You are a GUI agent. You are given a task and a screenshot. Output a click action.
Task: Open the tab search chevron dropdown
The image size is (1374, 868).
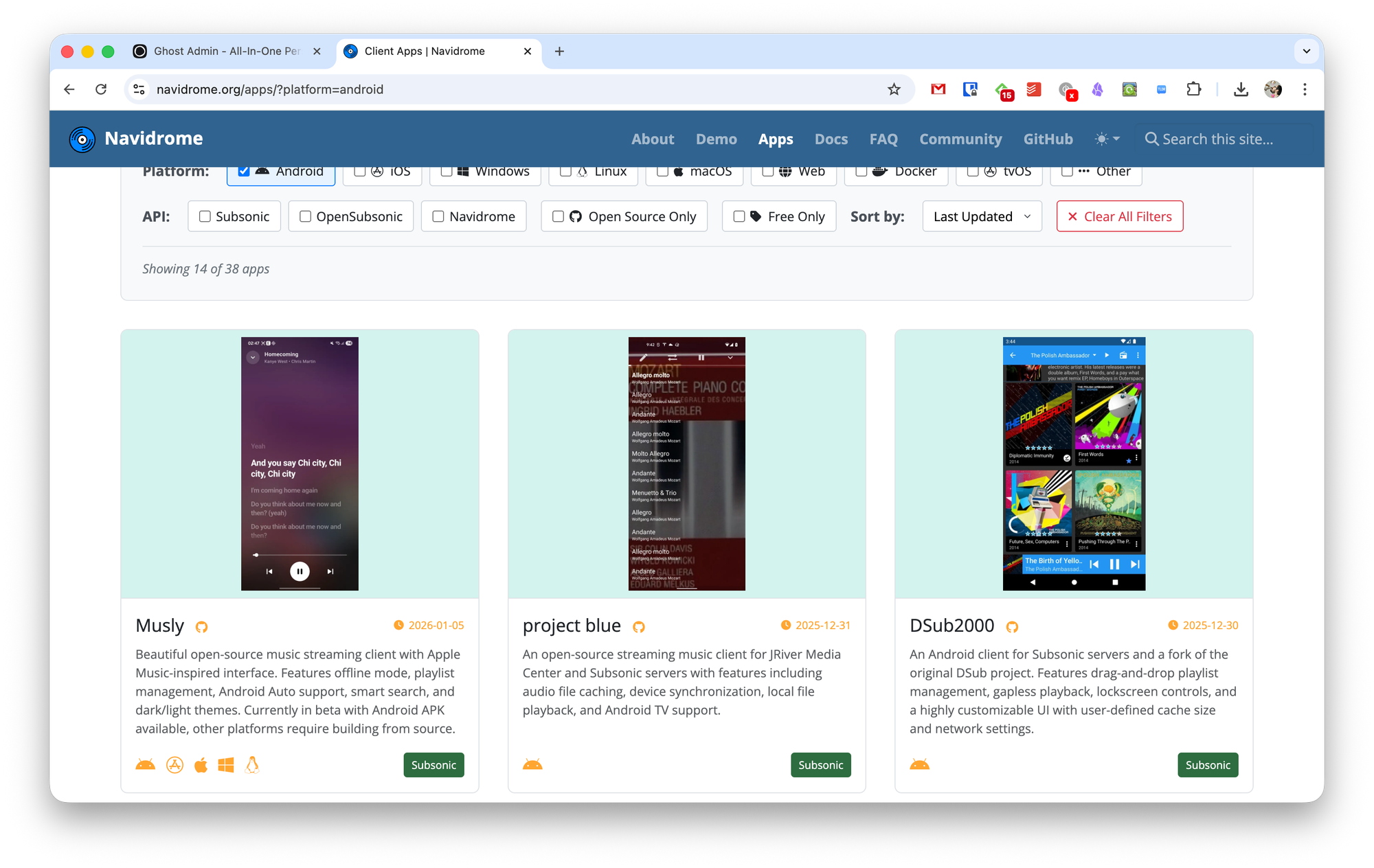point(1306,52)
